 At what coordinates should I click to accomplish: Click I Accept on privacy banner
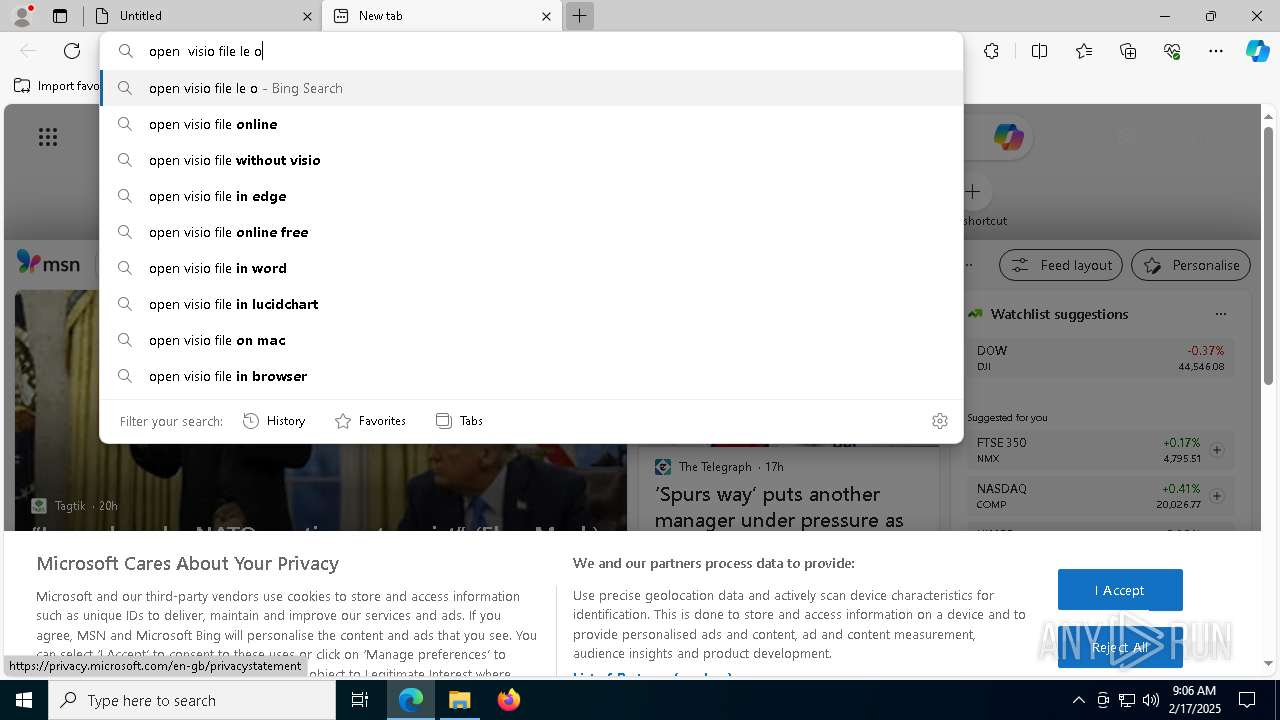(1120, 590)
